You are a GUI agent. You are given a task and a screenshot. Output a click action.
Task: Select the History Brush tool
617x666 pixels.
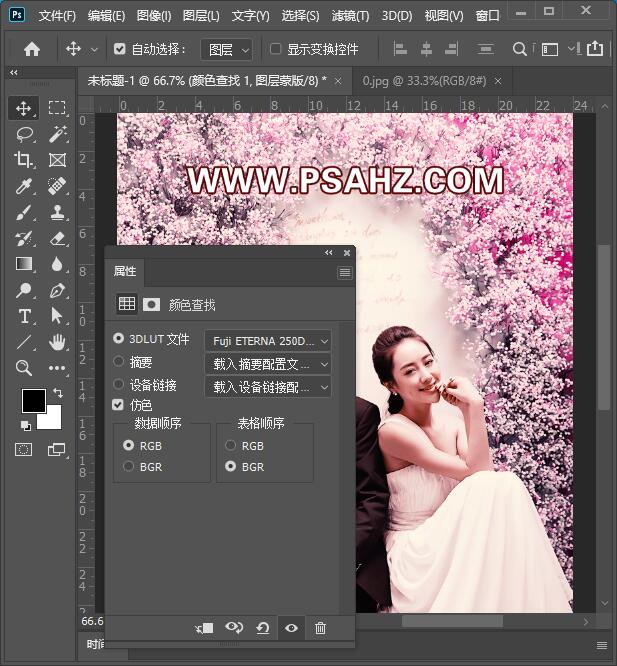pos(23,238)
